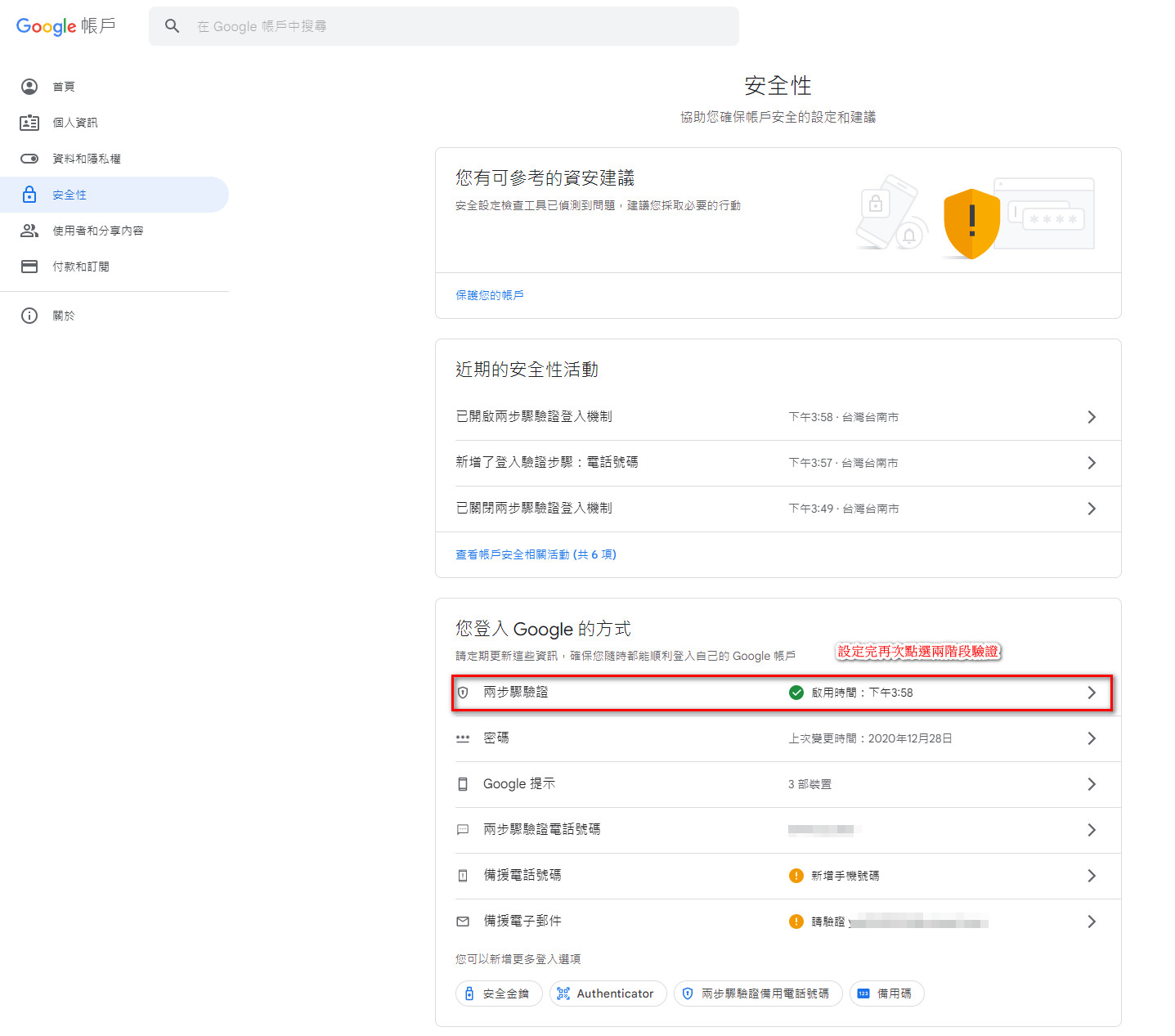This screenshot has width=1175, height=1036.
Task: Click the Google 帳戶 logo
Action: 66,26
